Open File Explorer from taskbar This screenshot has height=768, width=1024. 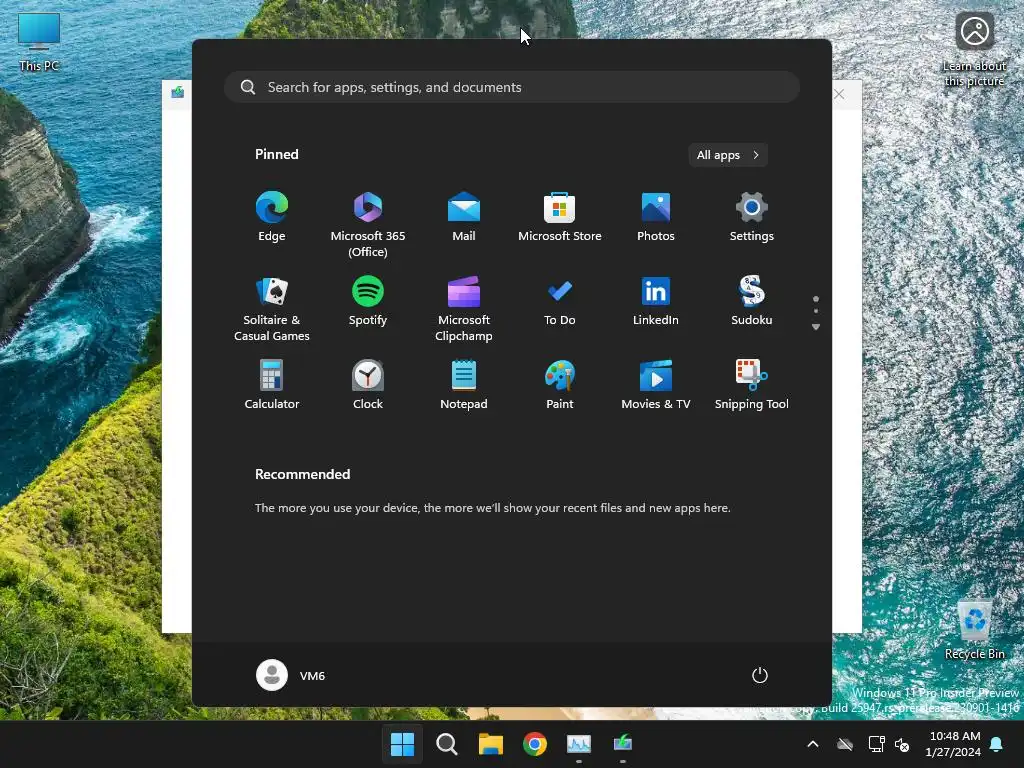(x=490, y=744)
